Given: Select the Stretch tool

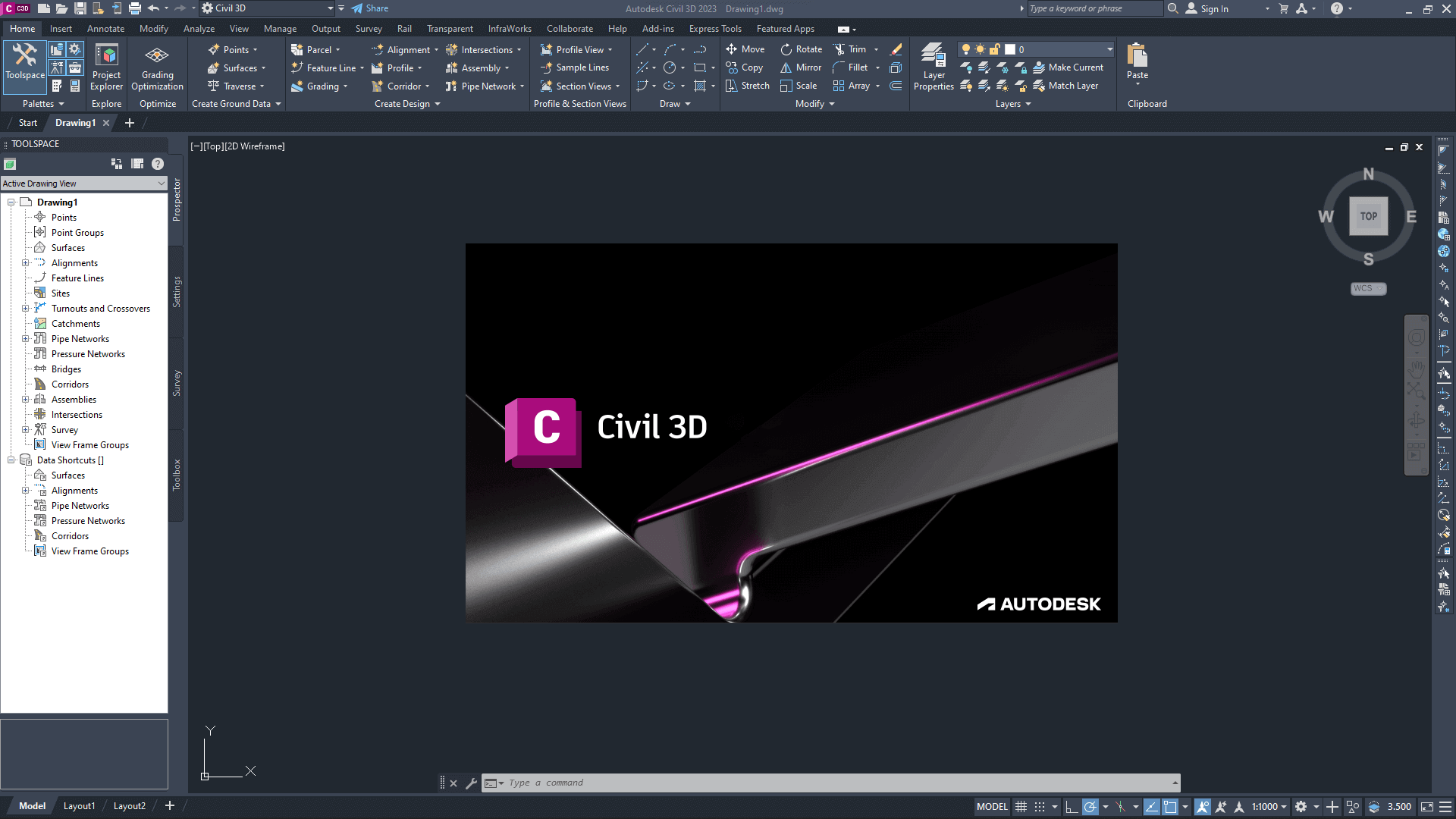Looking at the screenshot, I should click(748, 86).
